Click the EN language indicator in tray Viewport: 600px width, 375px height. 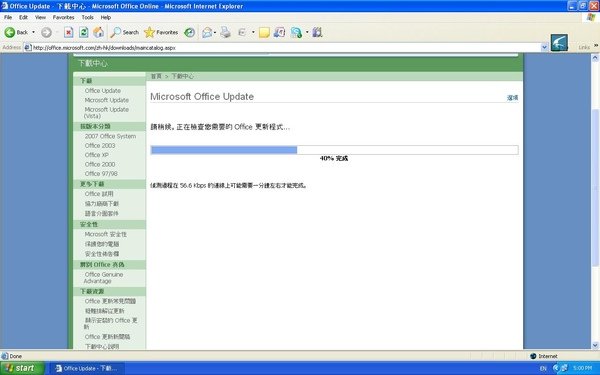[543, 368]
